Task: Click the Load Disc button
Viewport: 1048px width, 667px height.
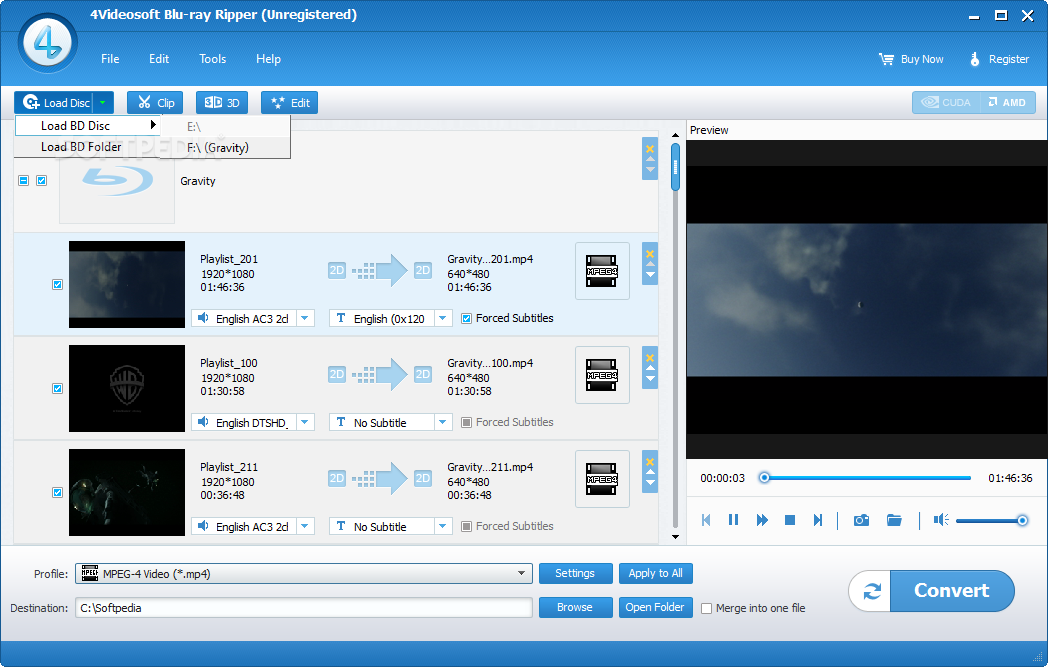Action: [55, 102]
